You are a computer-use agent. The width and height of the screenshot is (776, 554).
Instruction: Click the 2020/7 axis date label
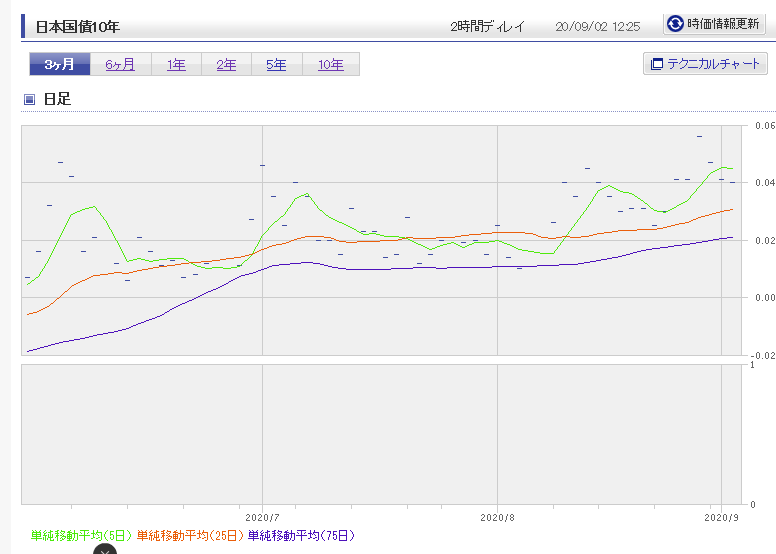(262, 518)
